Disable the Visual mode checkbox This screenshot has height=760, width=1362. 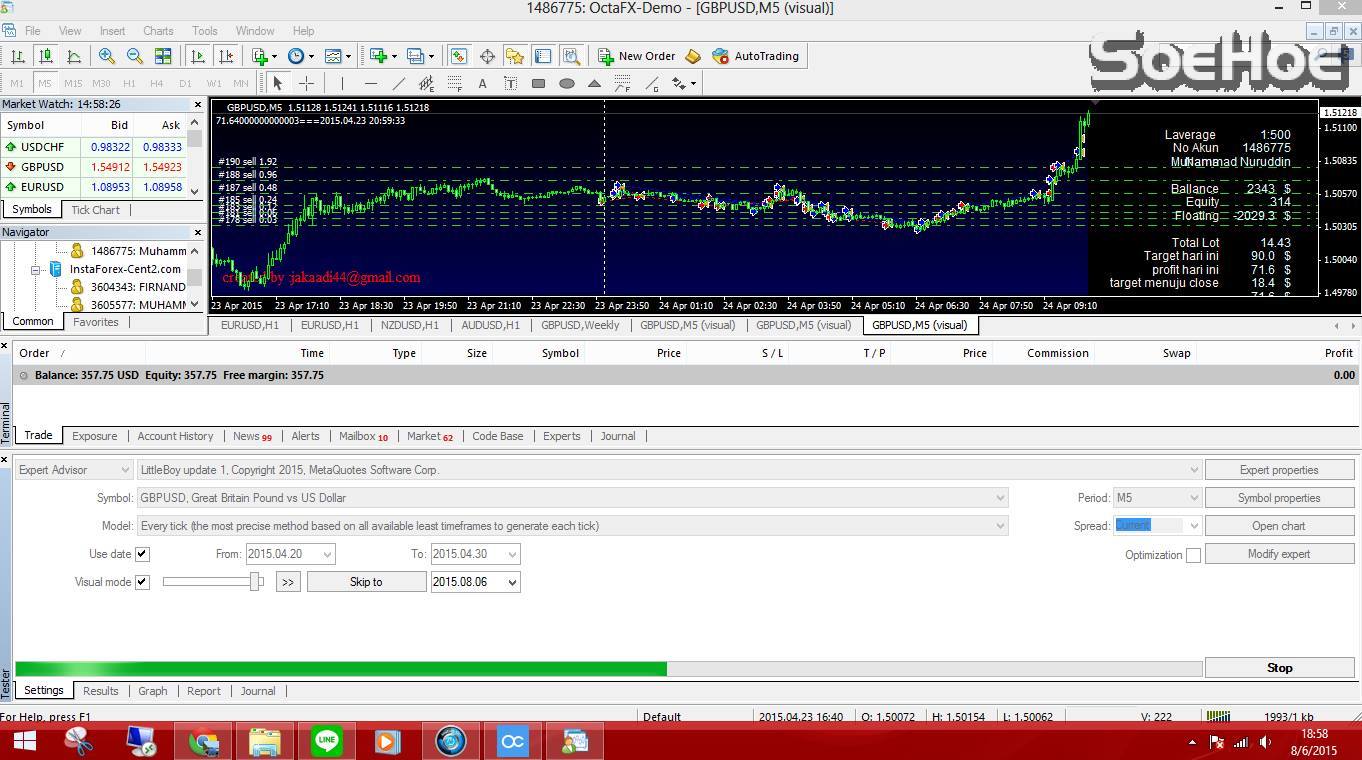pos(142,582)
